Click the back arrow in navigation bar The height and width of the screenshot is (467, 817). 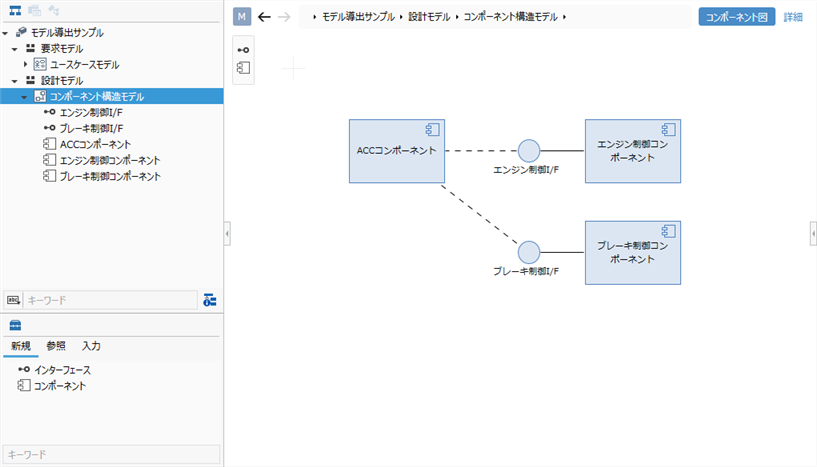click(x=264, y=17)
